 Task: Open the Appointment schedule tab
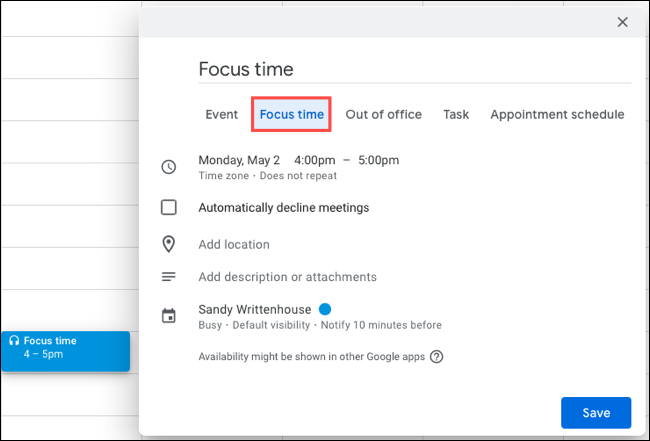tap(557, 115)
